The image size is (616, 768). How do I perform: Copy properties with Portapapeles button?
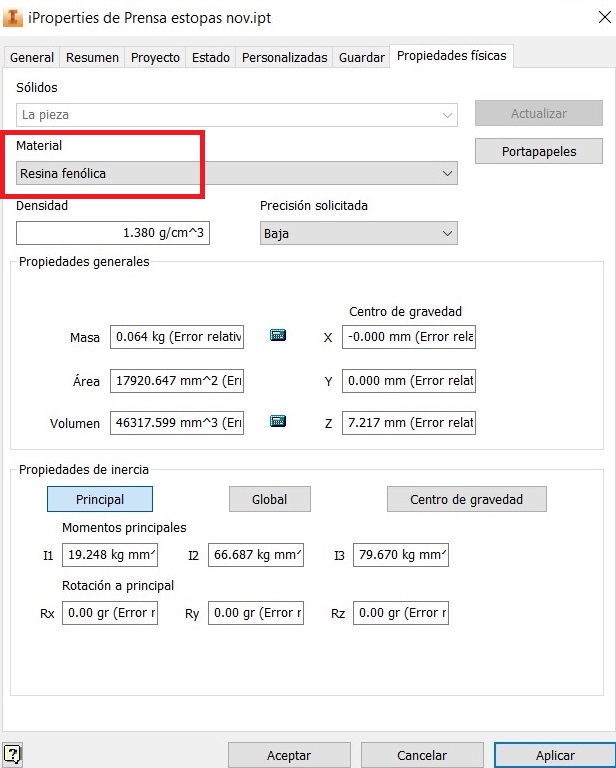(539, 151)
